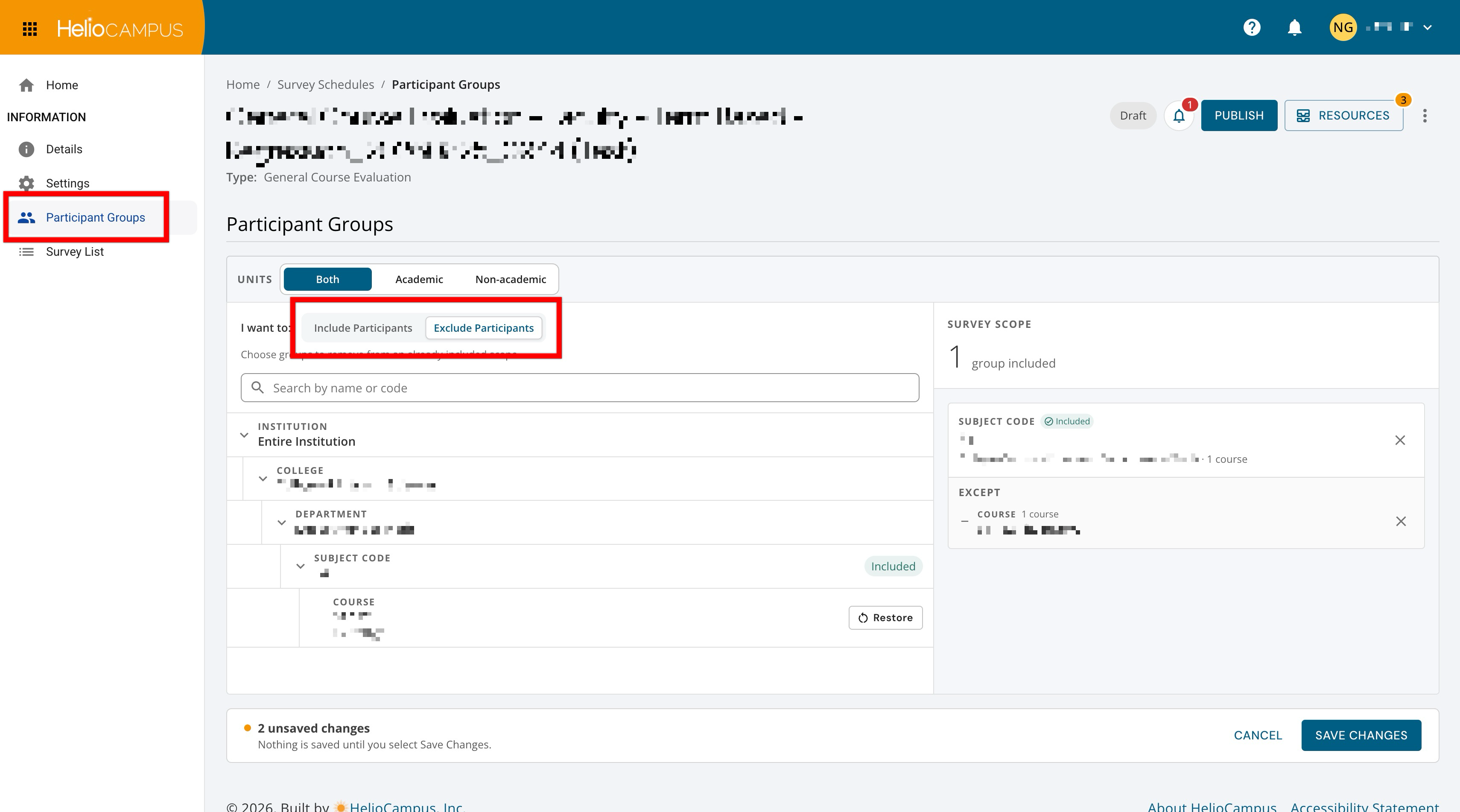Select the Academic units toggle
Screen dimensions: 1460x812
419,279
